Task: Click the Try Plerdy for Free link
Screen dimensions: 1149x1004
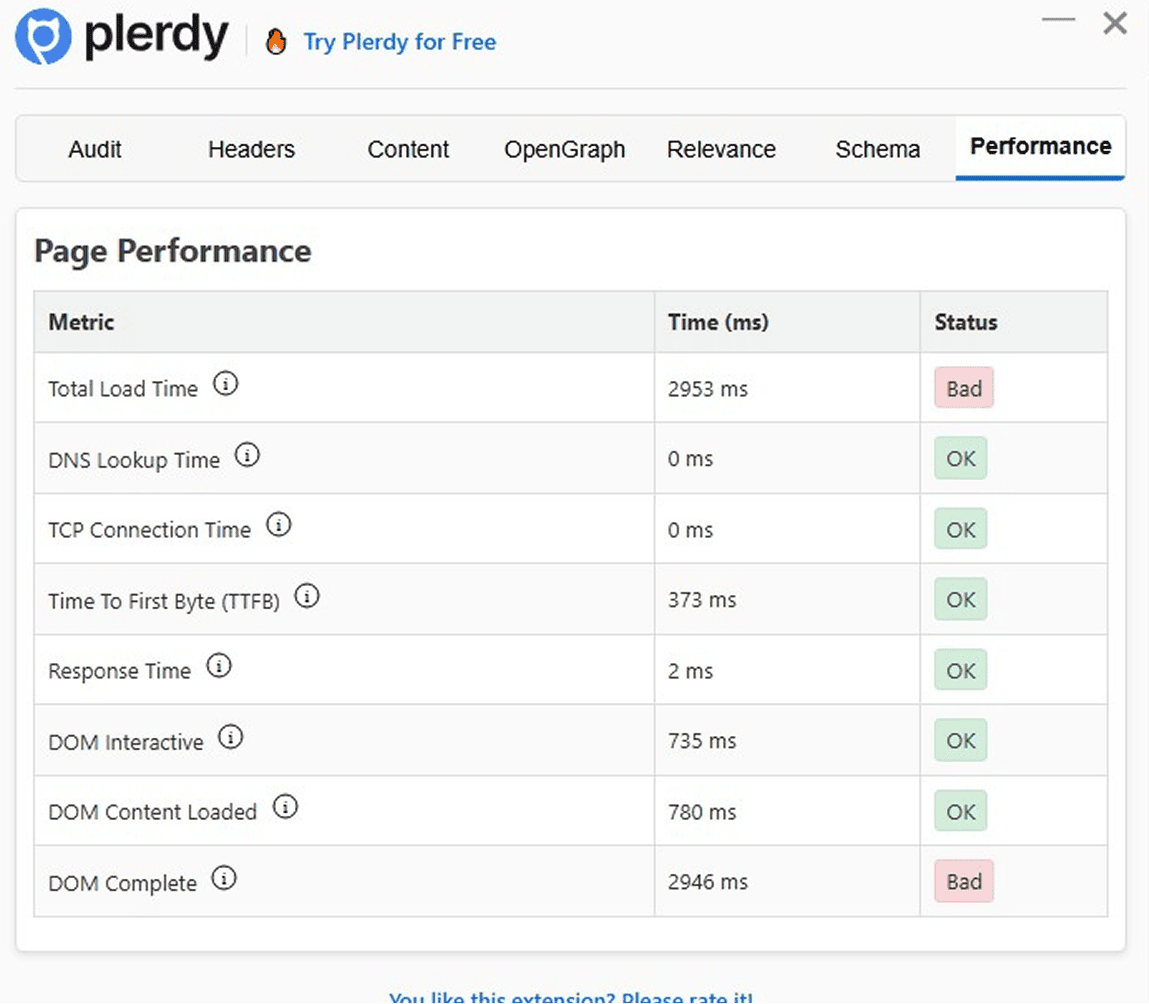Action: [400, 42]
